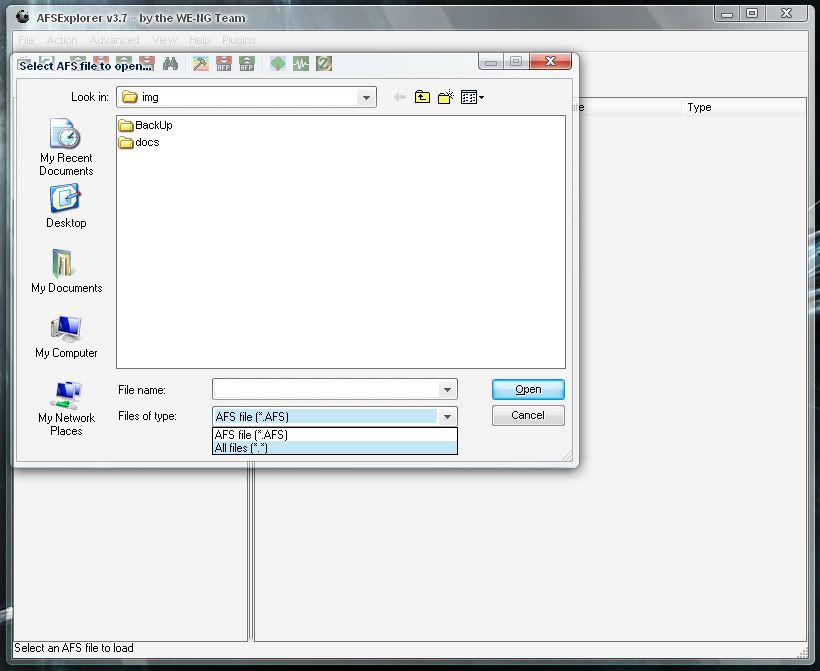Click the Cancel button
820x671 pixels.
528,415
